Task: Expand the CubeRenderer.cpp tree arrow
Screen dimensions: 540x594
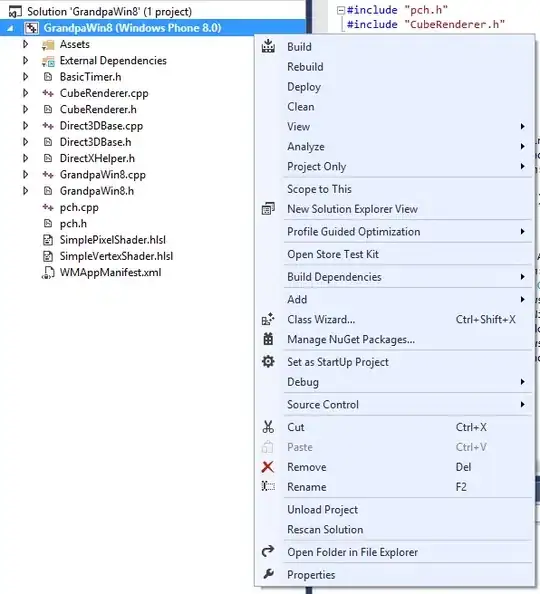Action: pos(25,93)
